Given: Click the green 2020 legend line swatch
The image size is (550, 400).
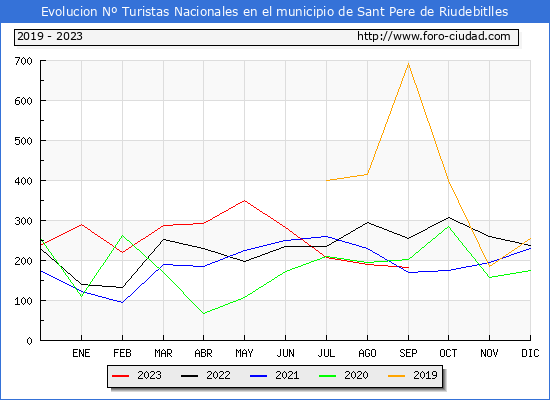Looking at the screenshot, I should pos(327,376).
